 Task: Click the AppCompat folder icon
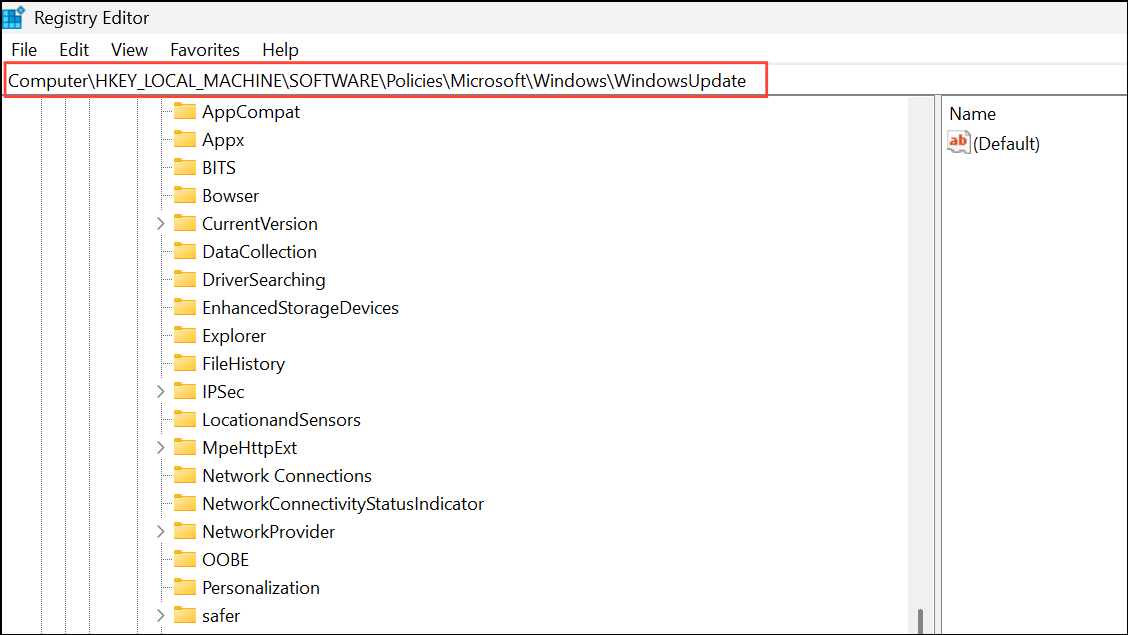pos(184,112)
